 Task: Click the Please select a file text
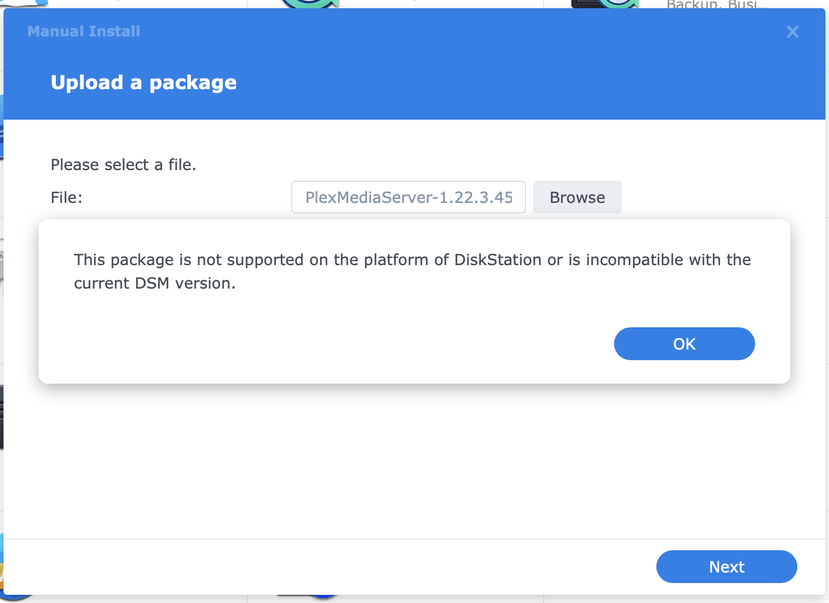coord(123,164)
